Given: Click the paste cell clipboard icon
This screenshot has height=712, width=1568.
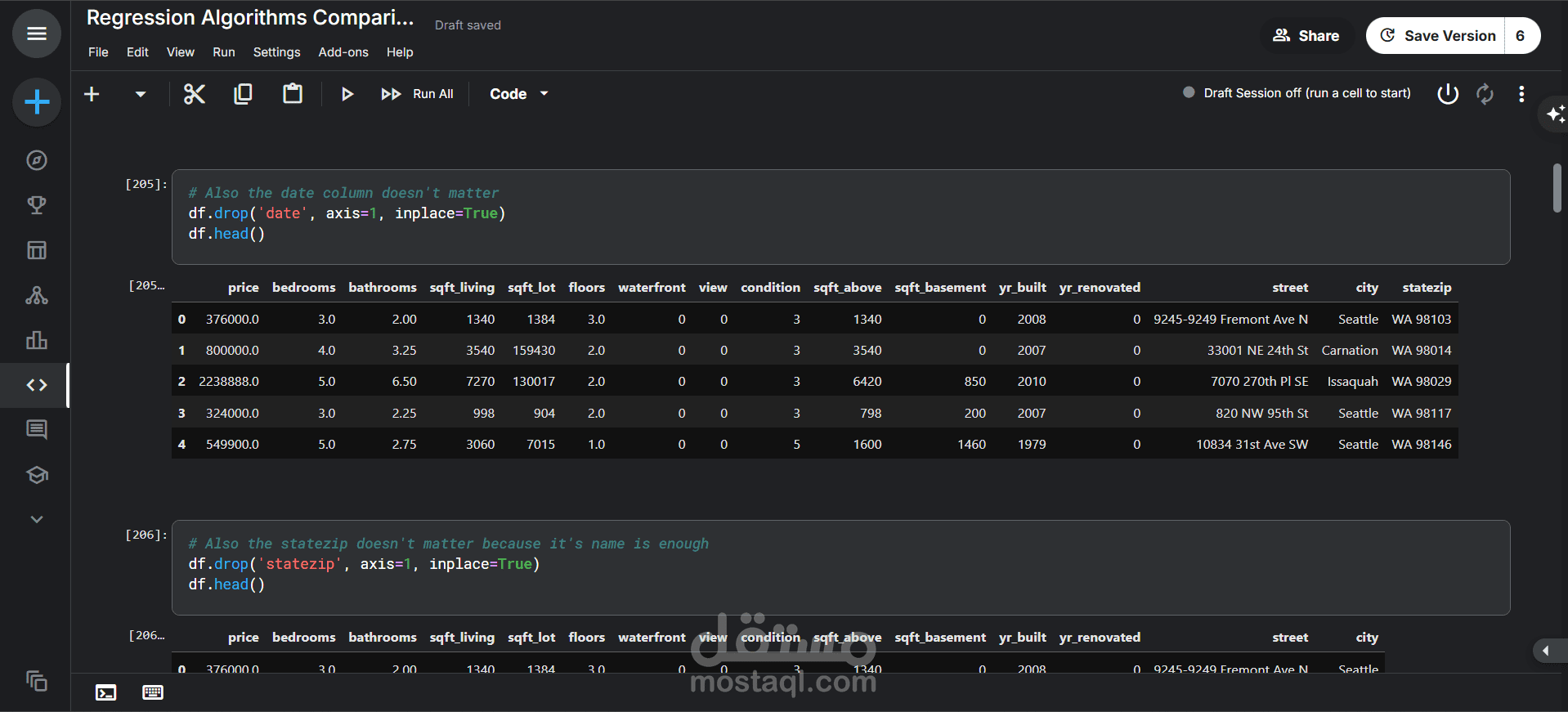Looking at the screenshot, I should [x=292, y=94].
